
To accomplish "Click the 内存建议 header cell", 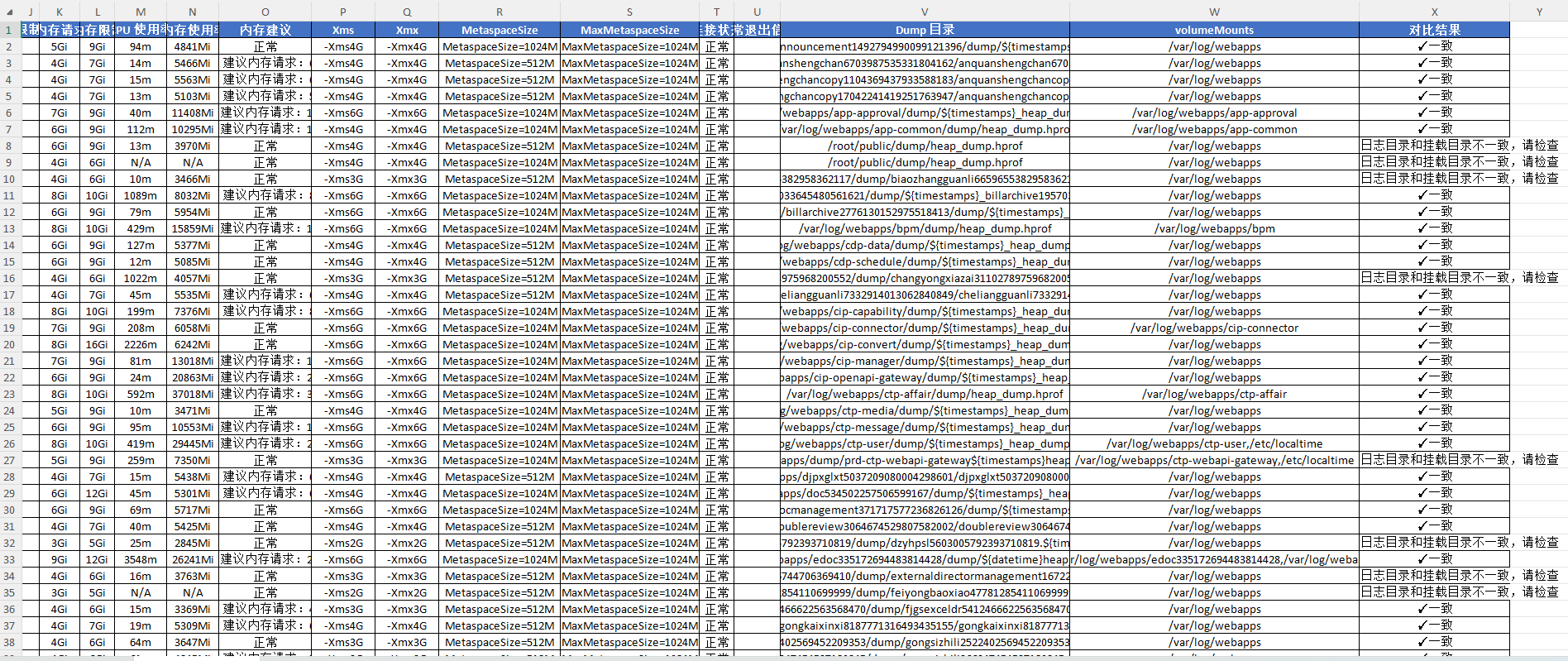I will (265, 30).
